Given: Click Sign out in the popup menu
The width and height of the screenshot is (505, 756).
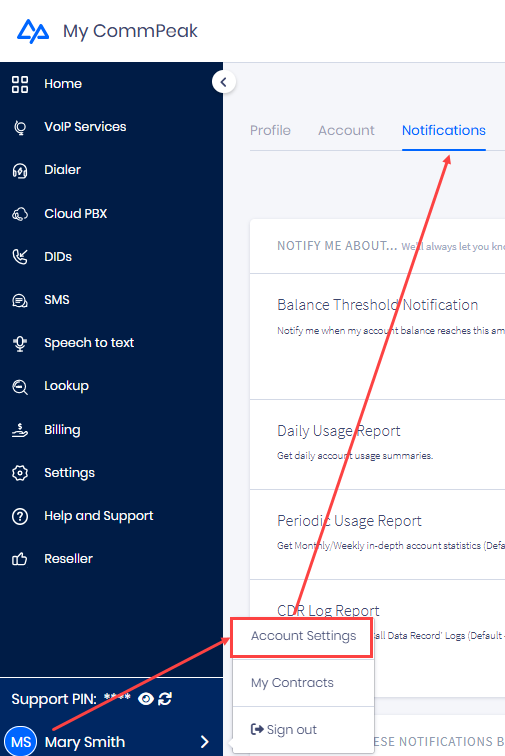Looking at the screenshot, I should point(303,729).
